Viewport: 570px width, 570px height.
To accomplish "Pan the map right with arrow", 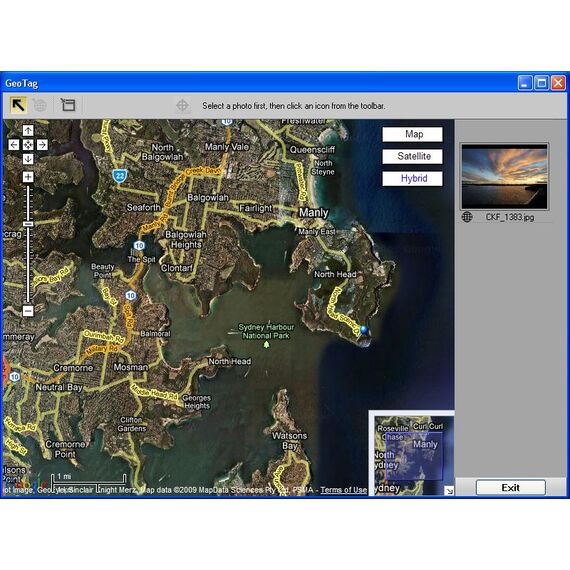I will (x=42, y=145).
